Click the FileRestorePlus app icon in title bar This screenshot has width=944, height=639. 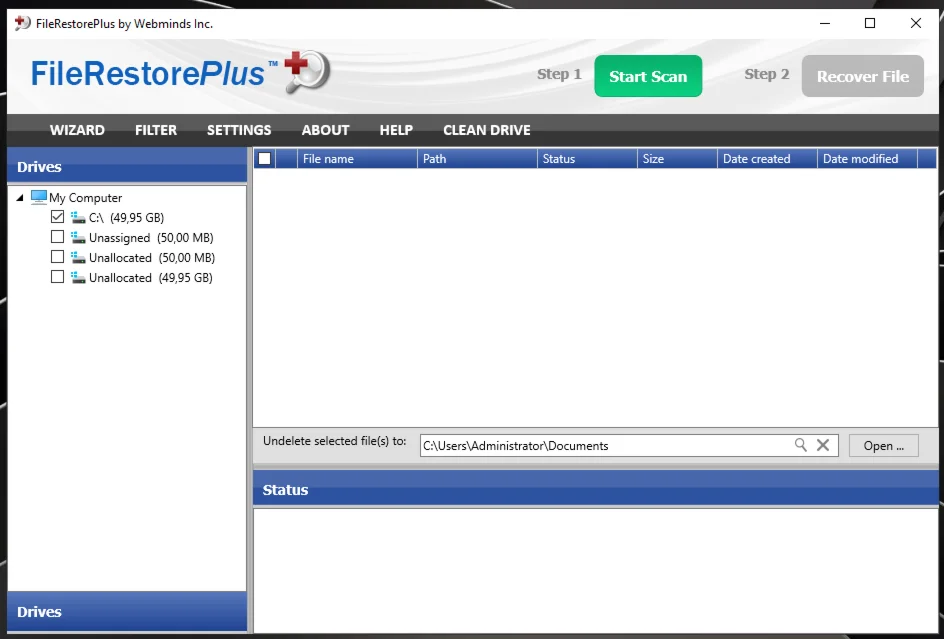pyautogui.click(x=22, y=23)
